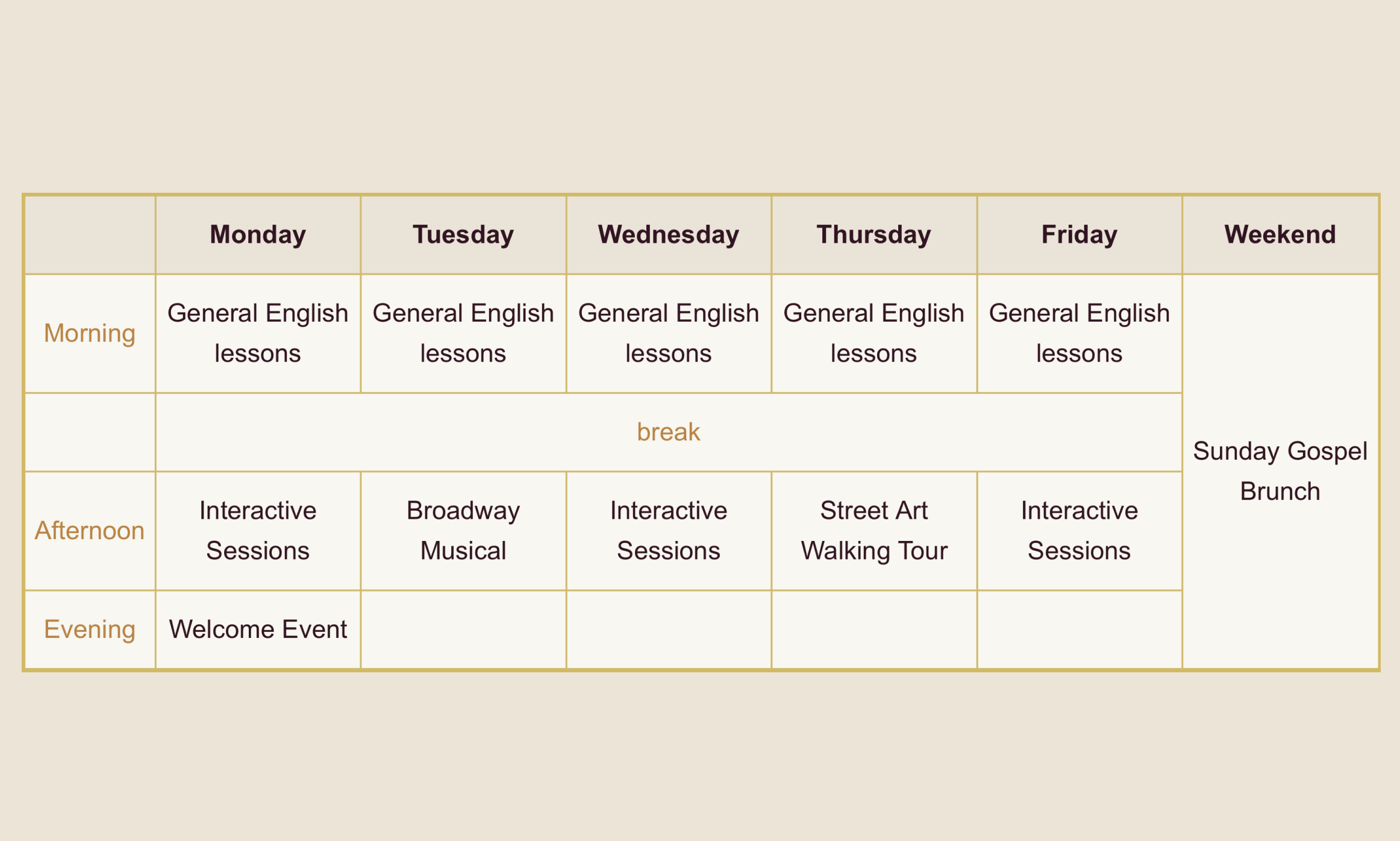Click the Morning row label
The image size is (1400, 841).
tap(90, 333)
